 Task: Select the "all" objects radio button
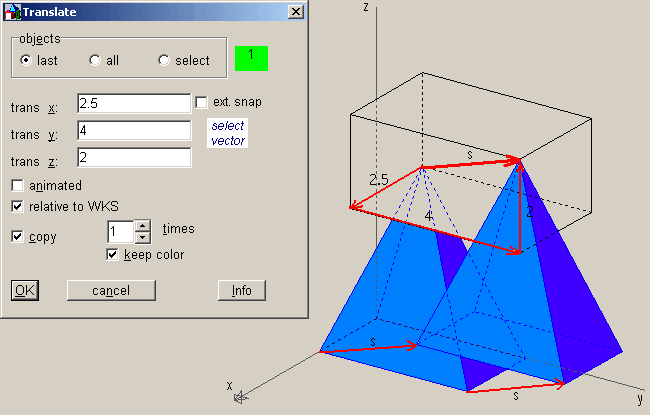coord(95,60)
